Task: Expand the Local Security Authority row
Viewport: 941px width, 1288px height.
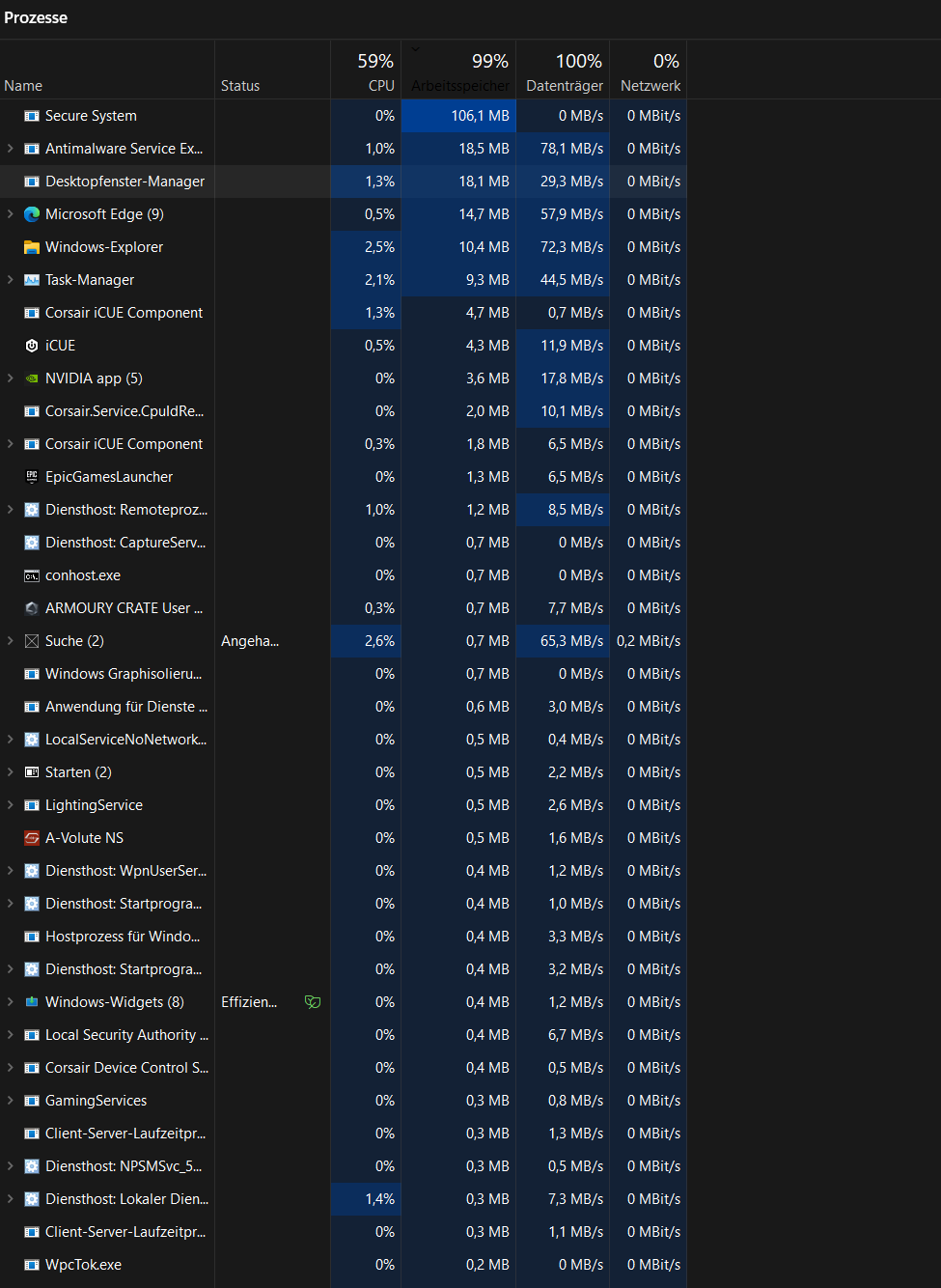Action: click(x=11, y=1035)
